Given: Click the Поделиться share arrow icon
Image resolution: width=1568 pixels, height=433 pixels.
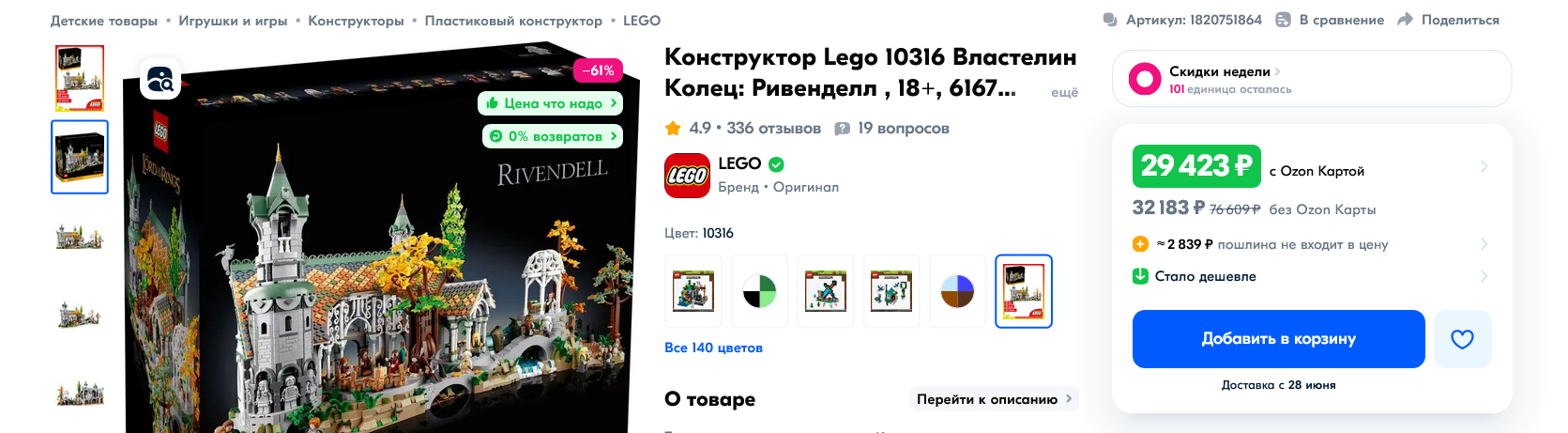Looking at the screenshot, I should [x=1405, y=20].
